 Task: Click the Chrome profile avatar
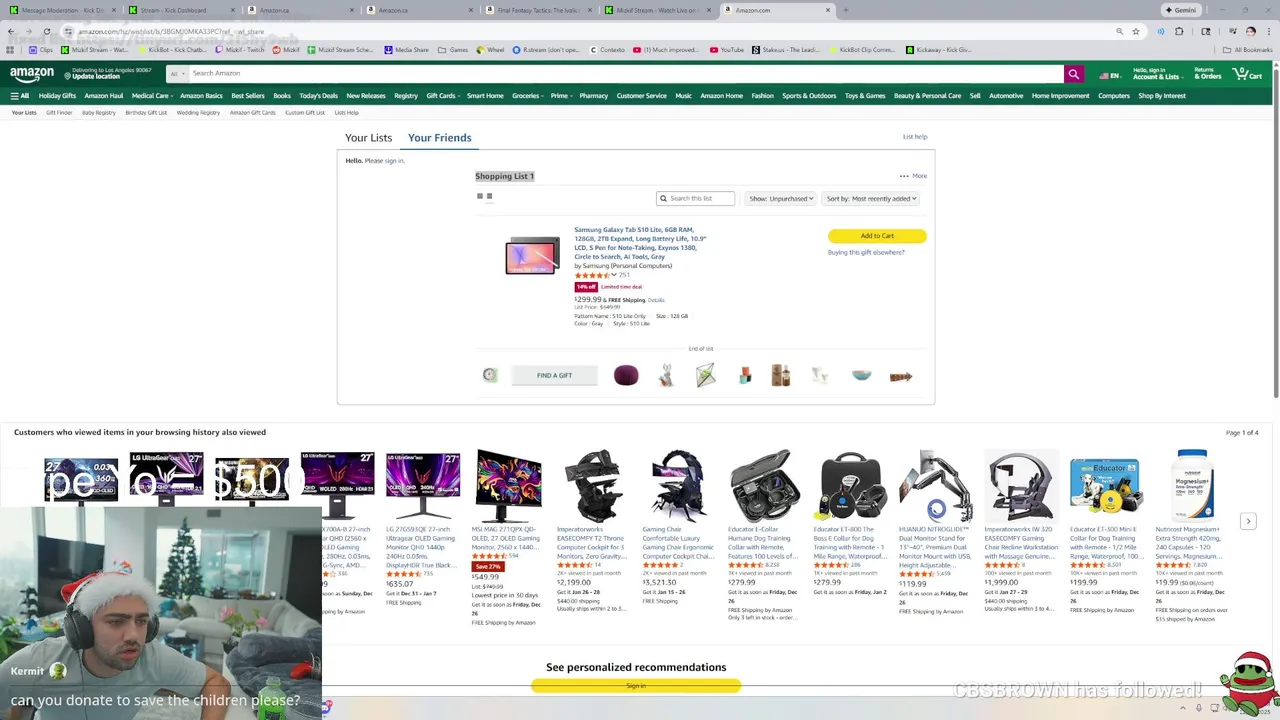(1250, 31)
